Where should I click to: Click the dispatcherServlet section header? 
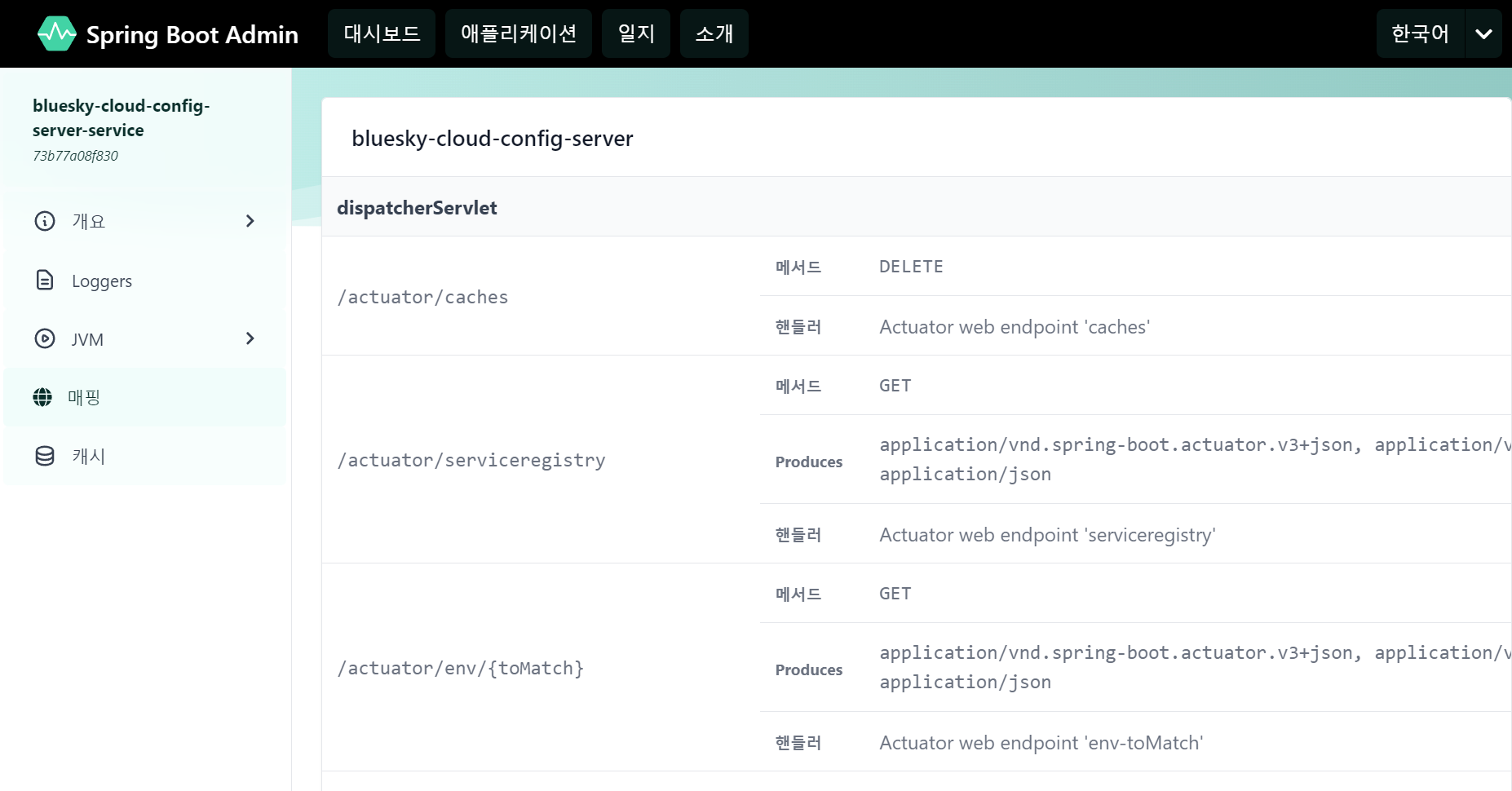pos(417,208)
